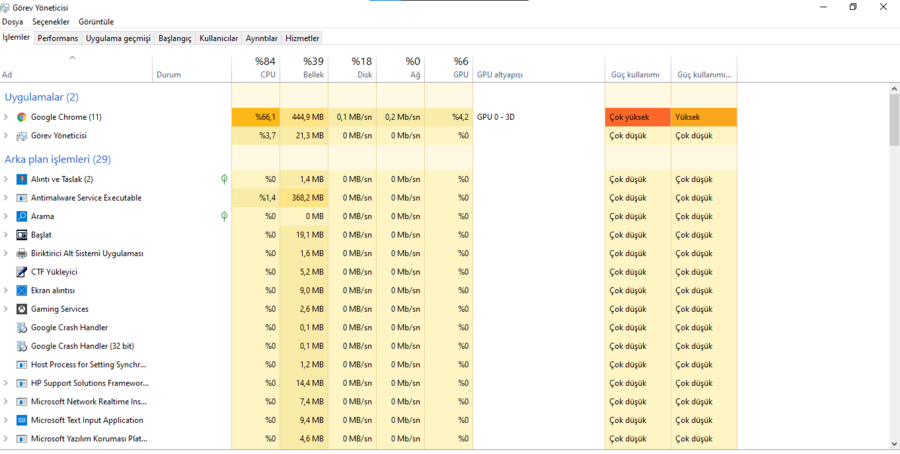
Task: Click the GPU 0 - 3D cell
Action: [x=538, y=117]
